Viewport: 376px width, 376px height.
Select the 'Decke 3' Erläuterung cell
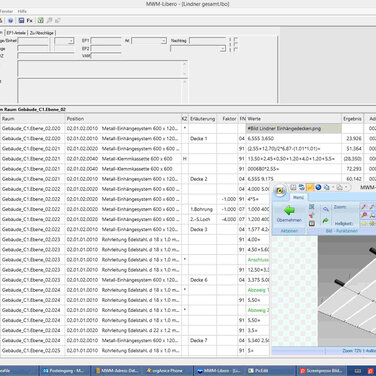(x=202, y=229)
